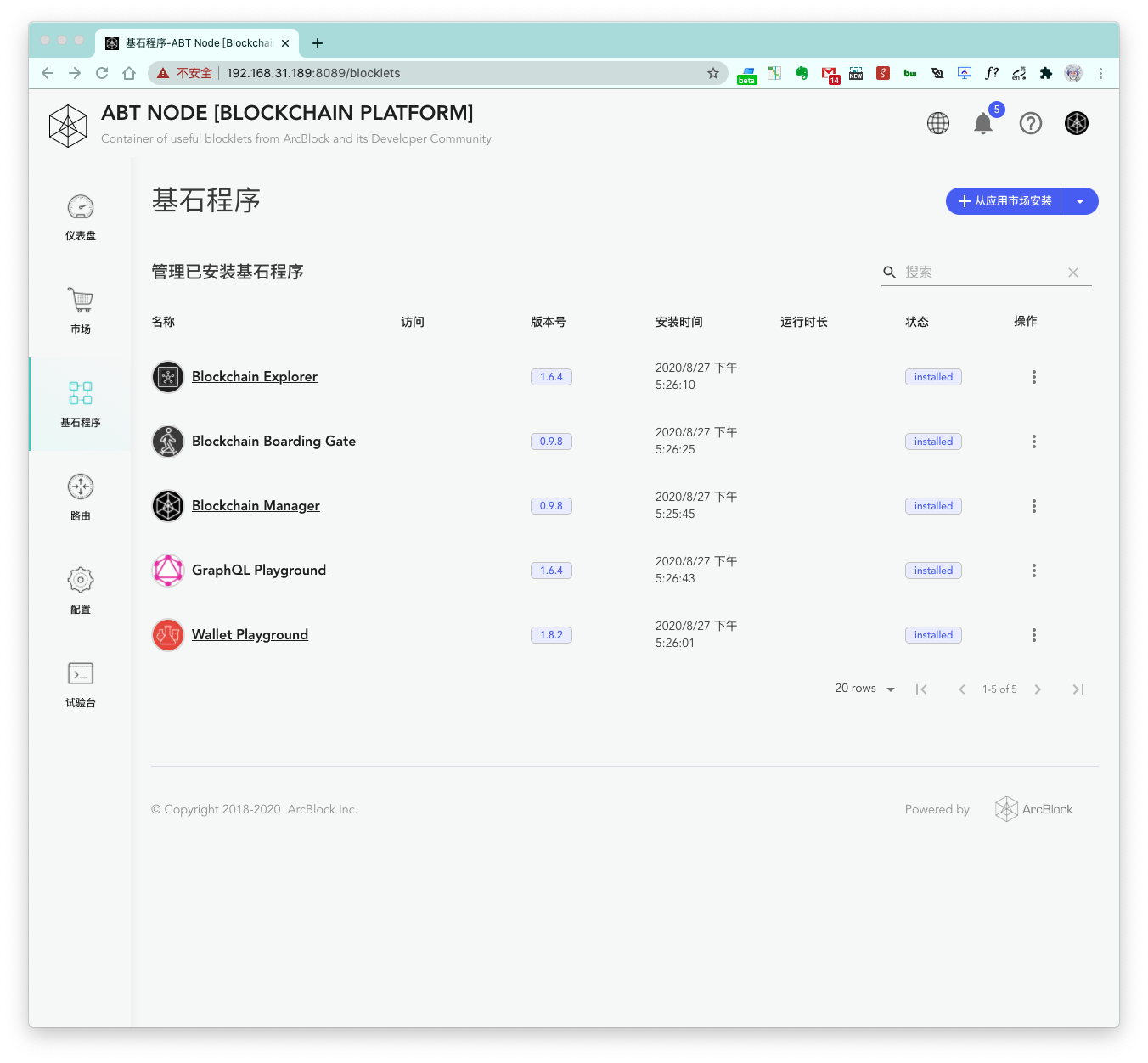Expand the install button dropdown arrow
The image size is (1148, 1063).
click(1080, 201)
